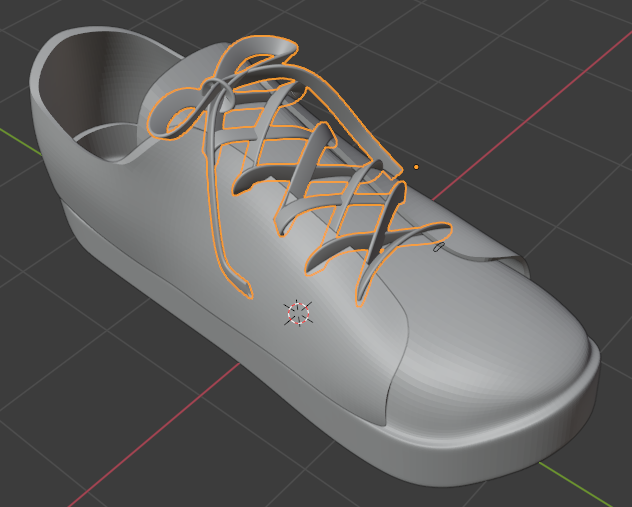Click the orange origin dot beside the laces
The width and height of the screenshot is (632, 507).
click(416, 167)
